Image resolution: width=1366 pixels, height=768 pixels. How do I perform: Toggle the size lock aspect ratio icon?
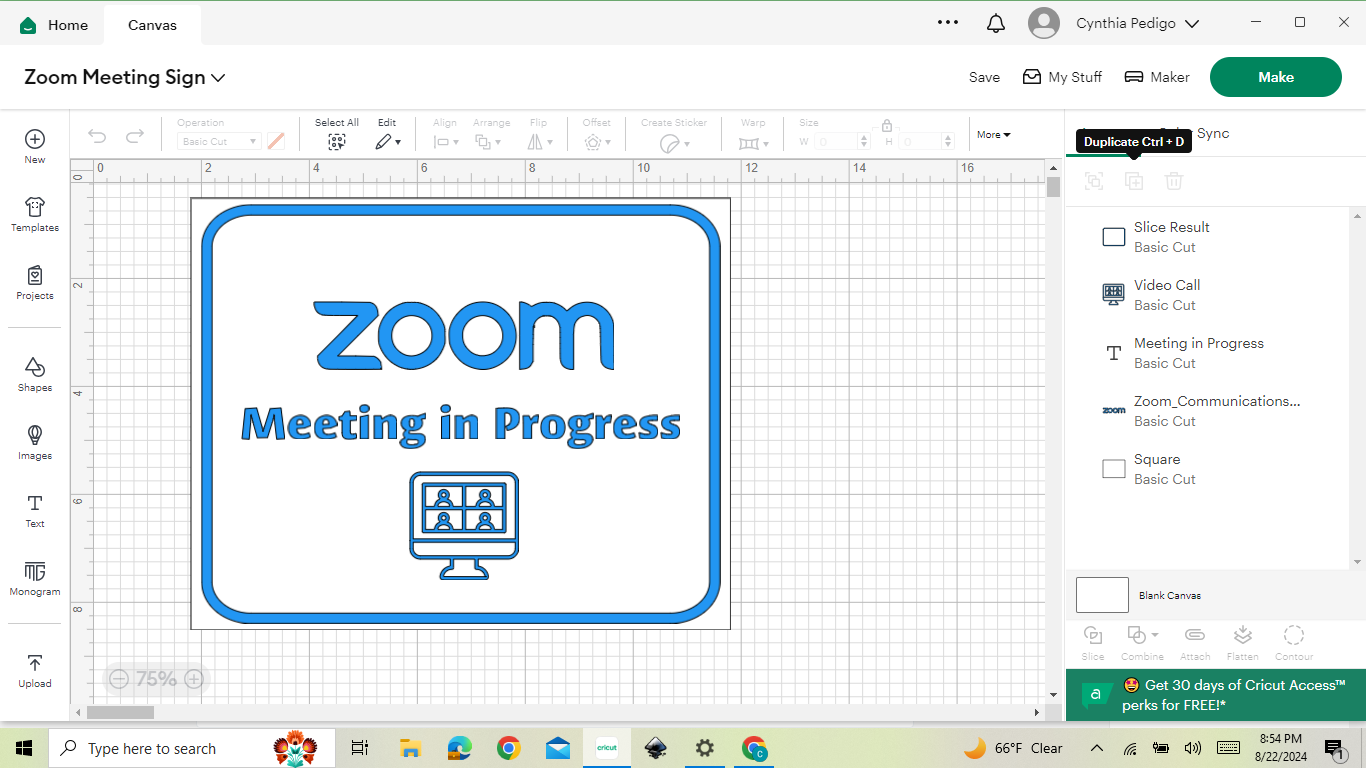point(887,126)
